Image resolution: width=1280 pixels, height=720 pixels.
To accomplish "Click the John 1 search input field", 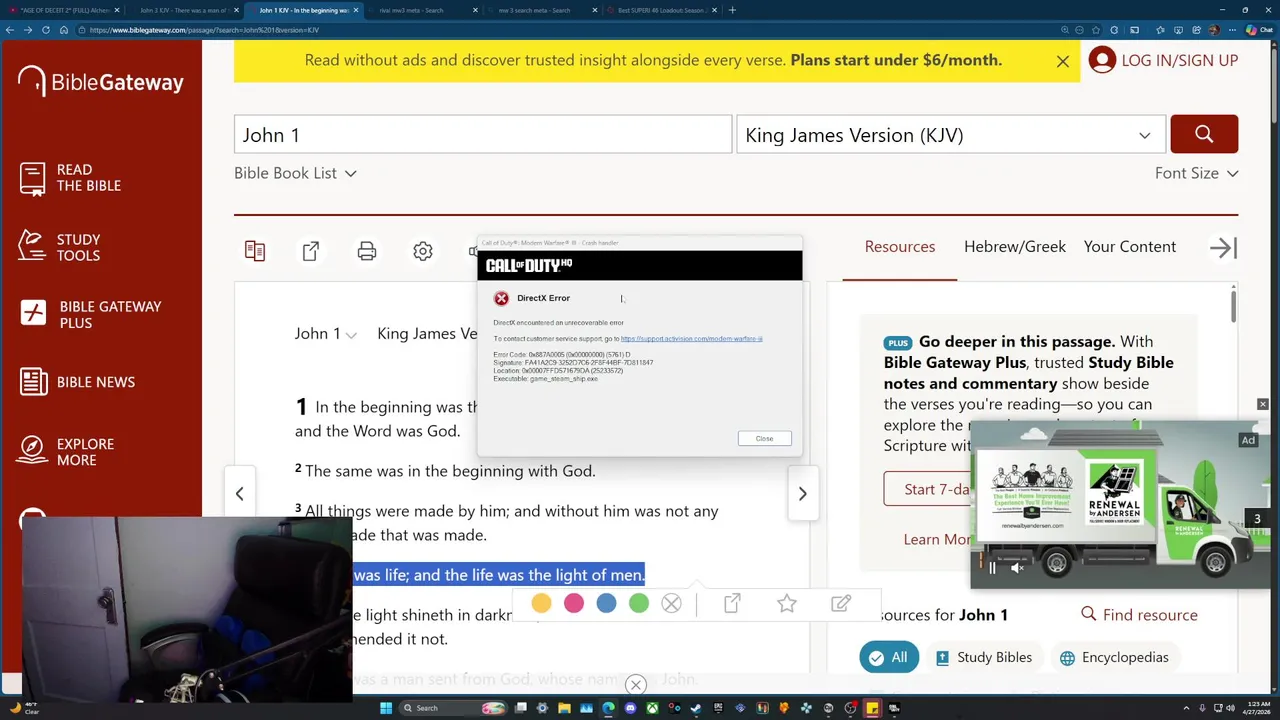I will tap(483, 134).
